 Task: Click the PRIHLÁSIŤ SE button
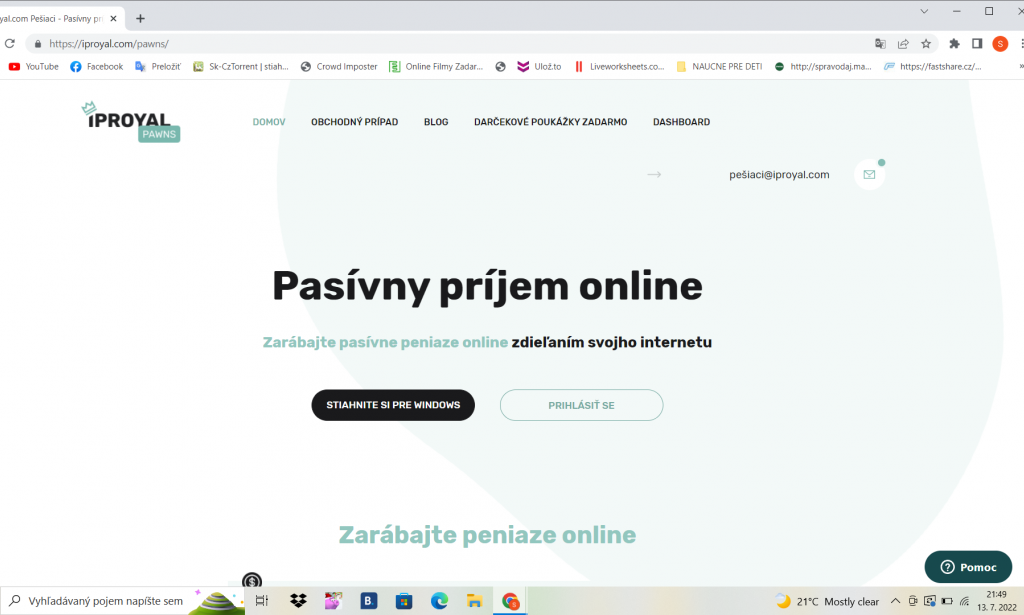[581, 405]
